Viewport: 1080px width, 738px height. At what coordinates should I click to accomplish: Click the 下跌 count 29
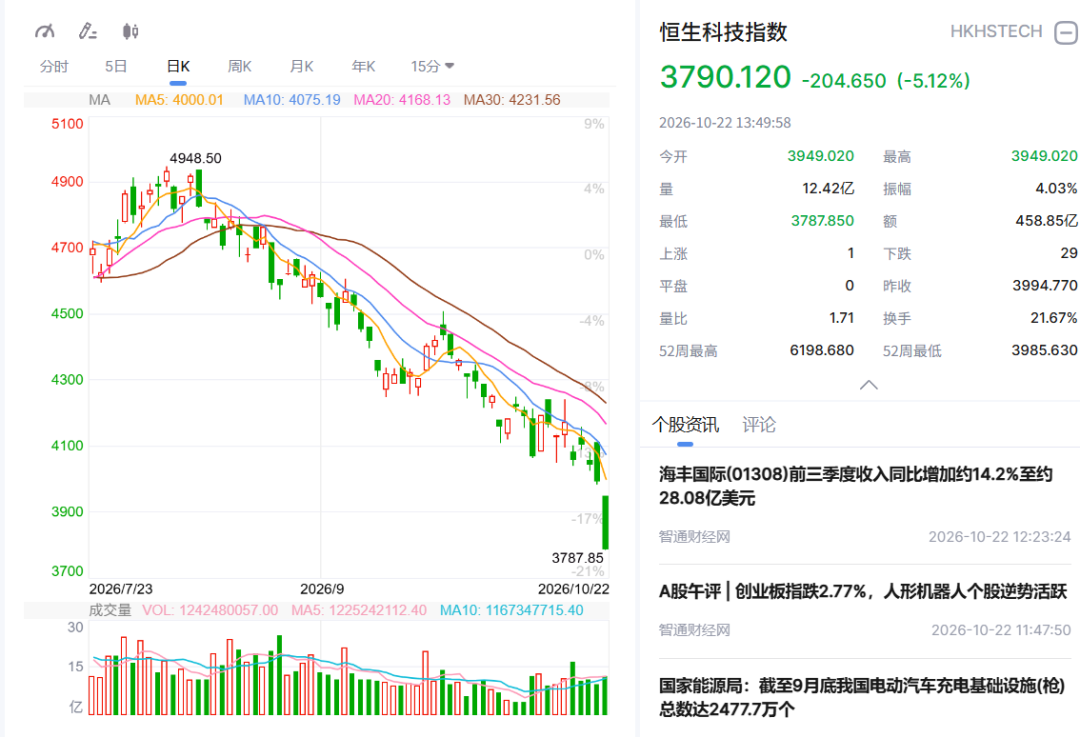[x=1069, y=253]
